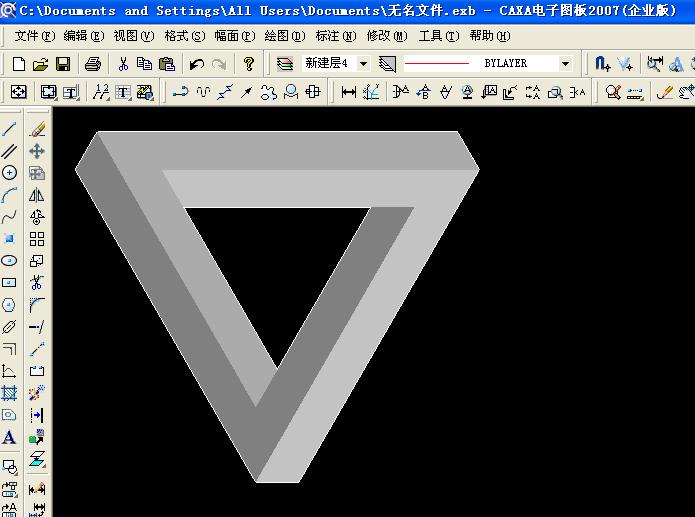Select the rotate tool
Image resolution: width=695 pixels, height=517 pixels.
point(37,216)
